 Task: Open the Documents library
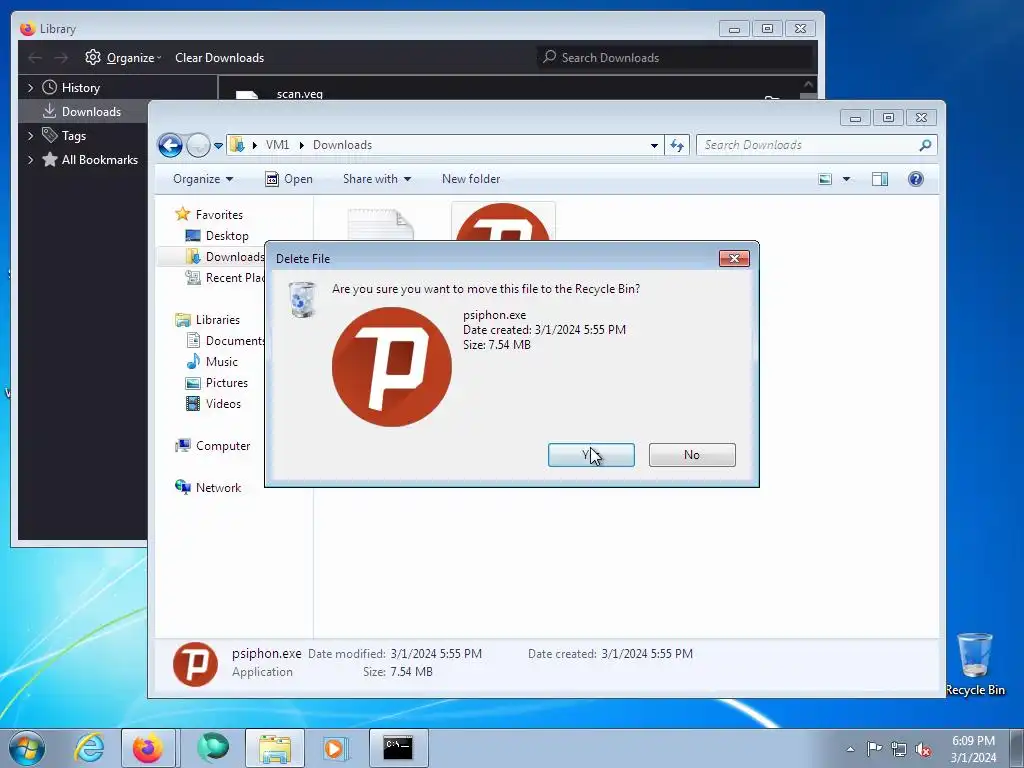click(x=225, y=340)
